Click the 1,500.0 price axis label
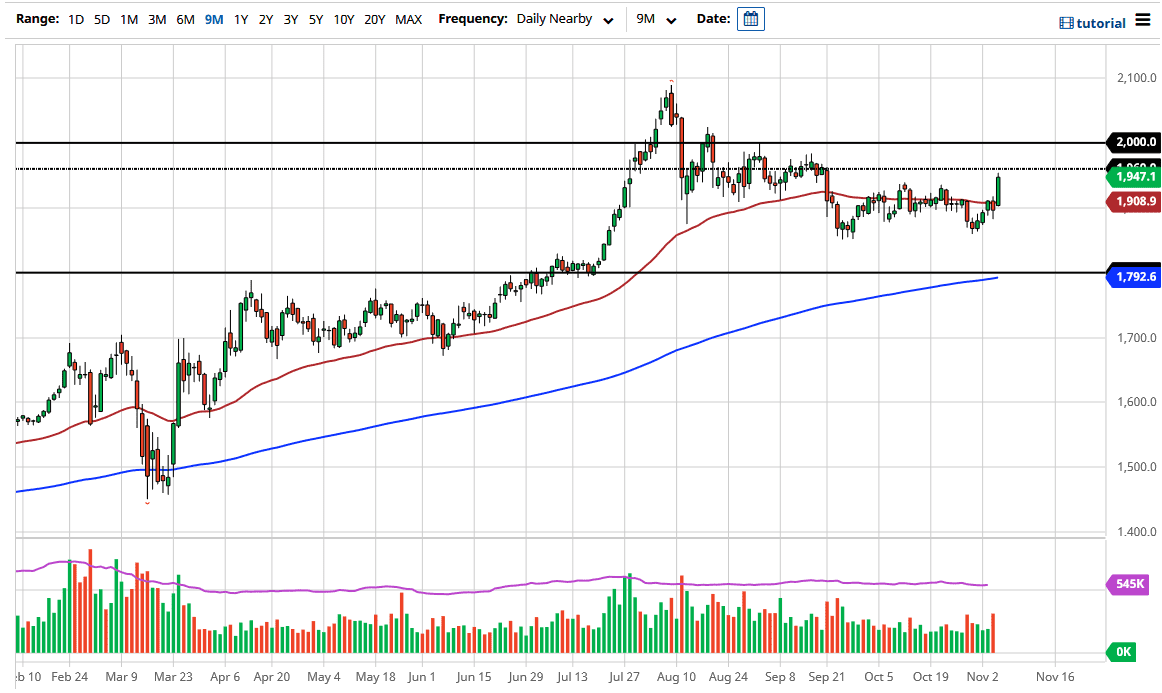1162x693 pixels. [x=1136, y=467]
